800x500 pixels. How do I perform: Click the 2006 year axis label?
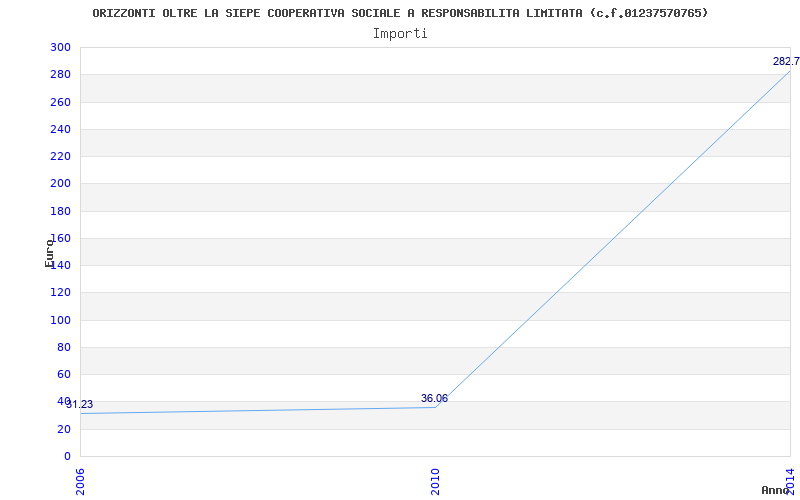(x=80, y=482)
